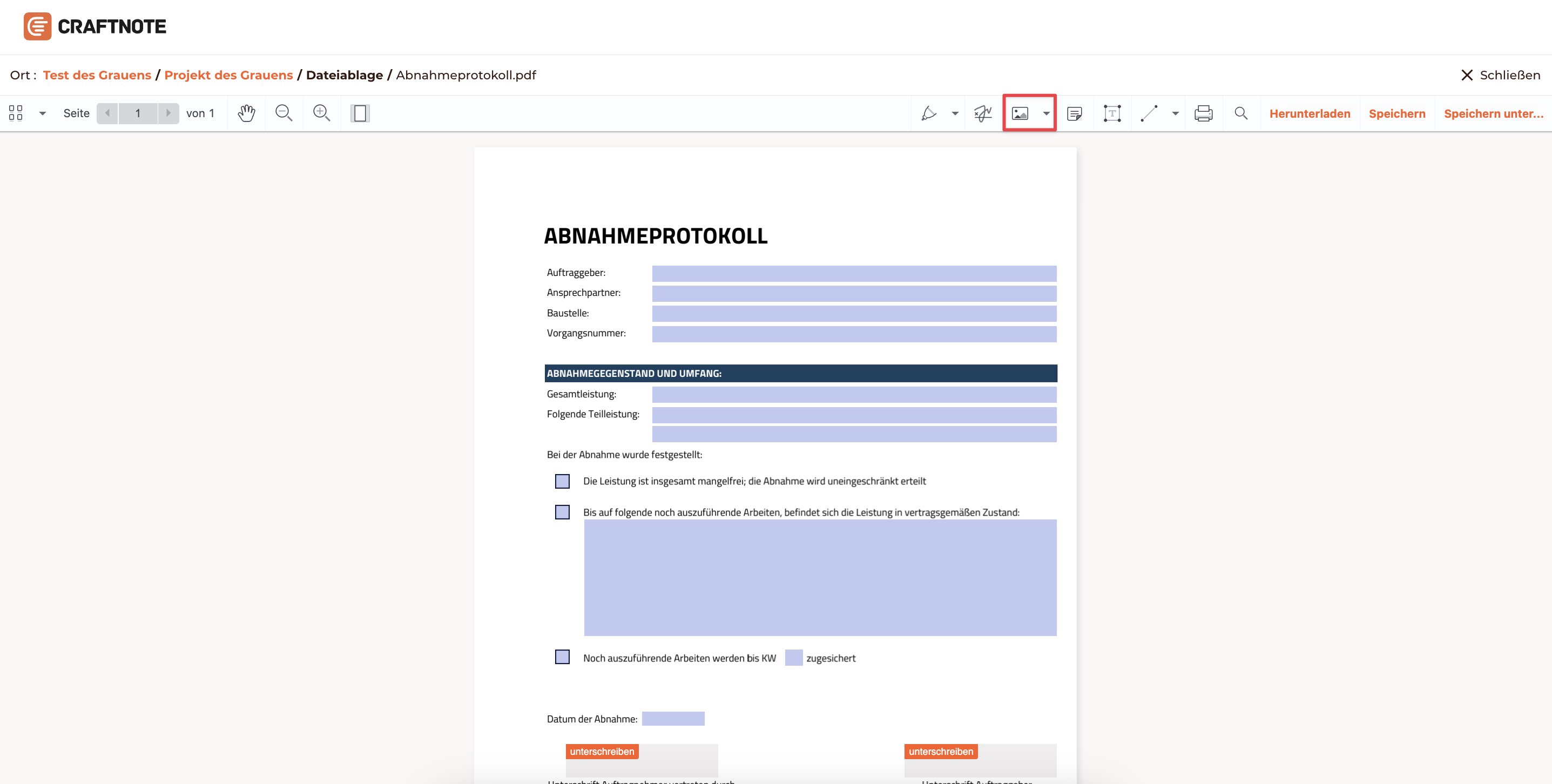Click the Baustelle form field
Viewport: 1552px width, 784px height.
854,313
